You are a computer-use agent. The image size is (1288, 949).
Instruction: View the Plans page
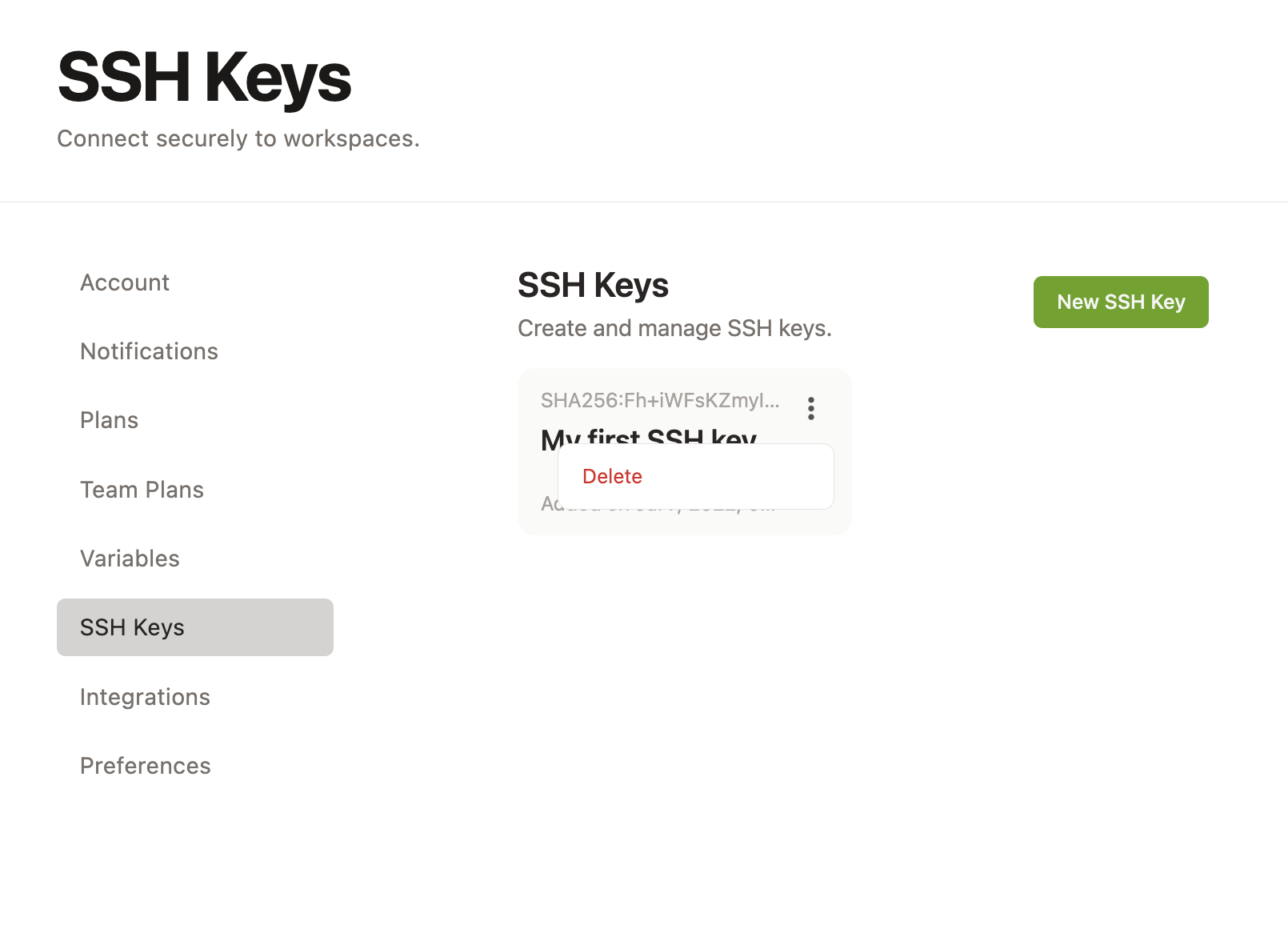pyautogui.click(x=109, y=420)
